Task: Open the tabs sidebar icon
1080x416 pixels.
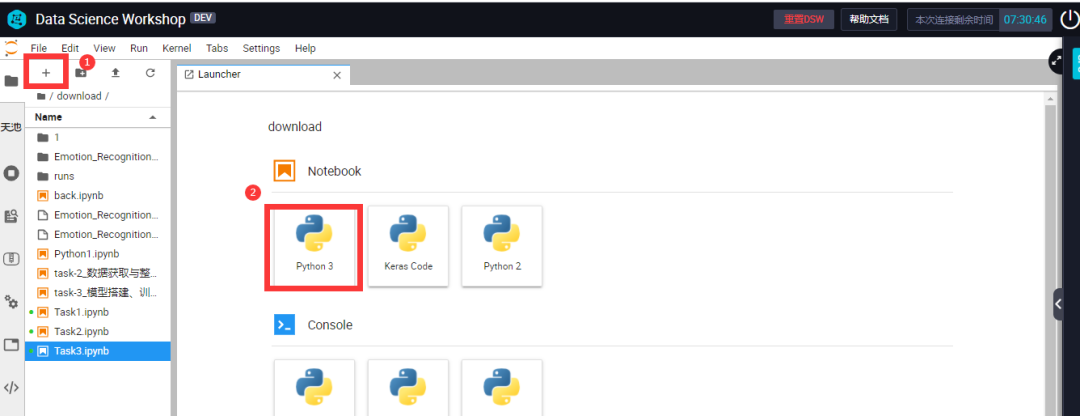Action: point(12,344)
